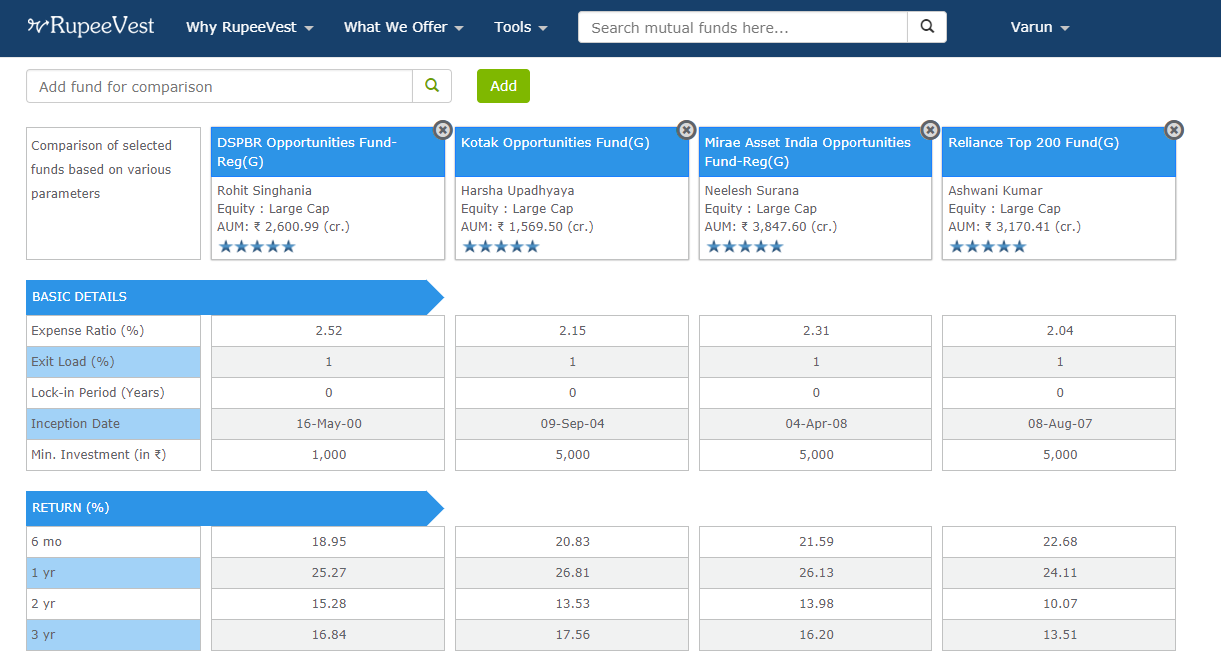Click the green search icon beside Add fund field
This screenshot has height=651, width=1221.
click(432, 86)
